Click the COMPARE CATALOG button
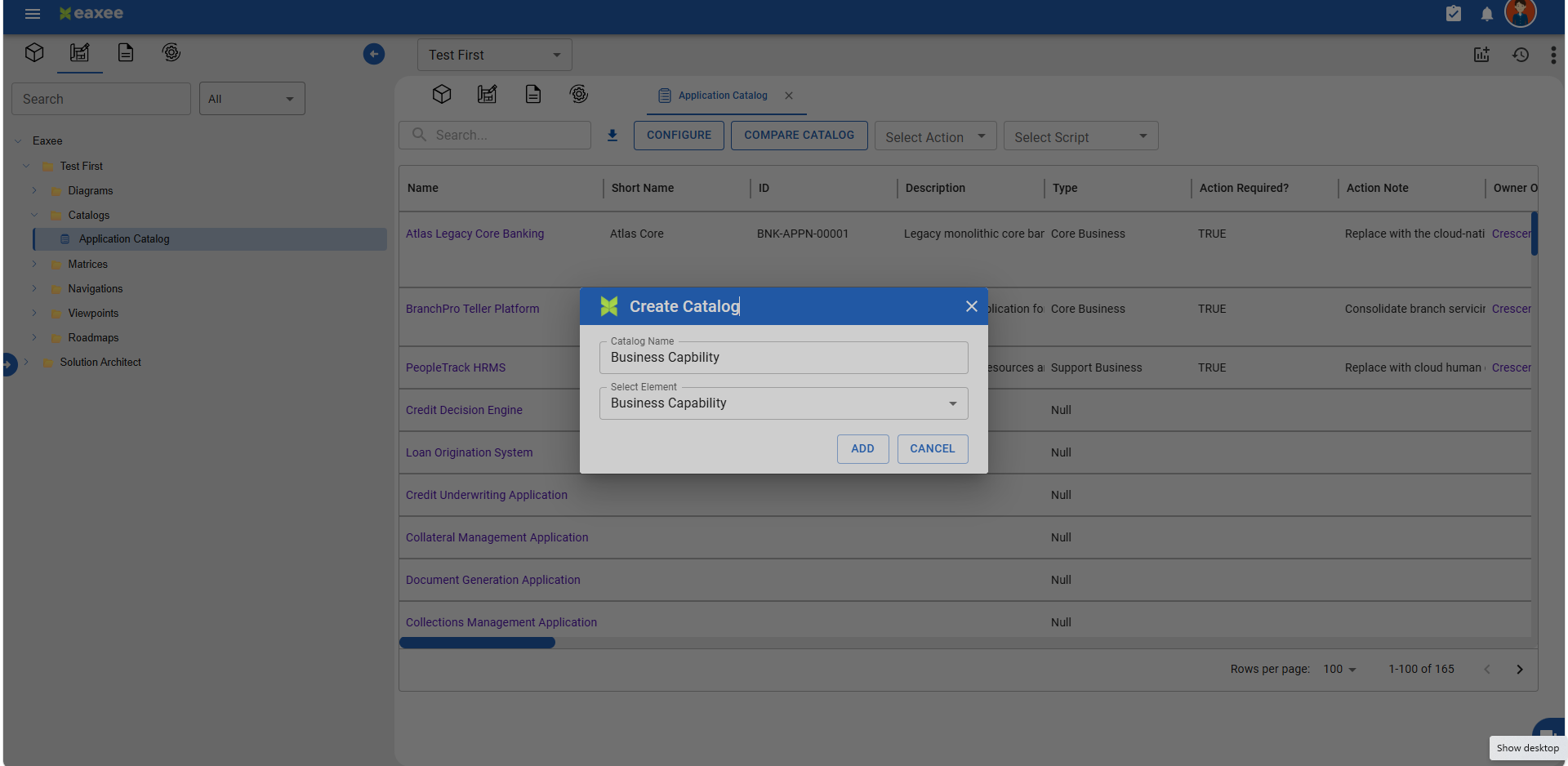This screenshot has height=766, width=1568. click(800, 136)
